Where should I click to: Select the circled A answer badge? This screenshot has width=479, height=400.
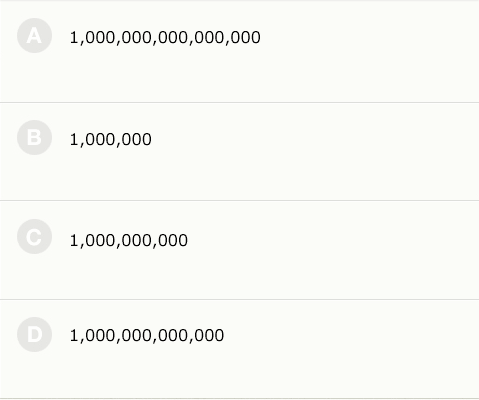pos(34,36)
